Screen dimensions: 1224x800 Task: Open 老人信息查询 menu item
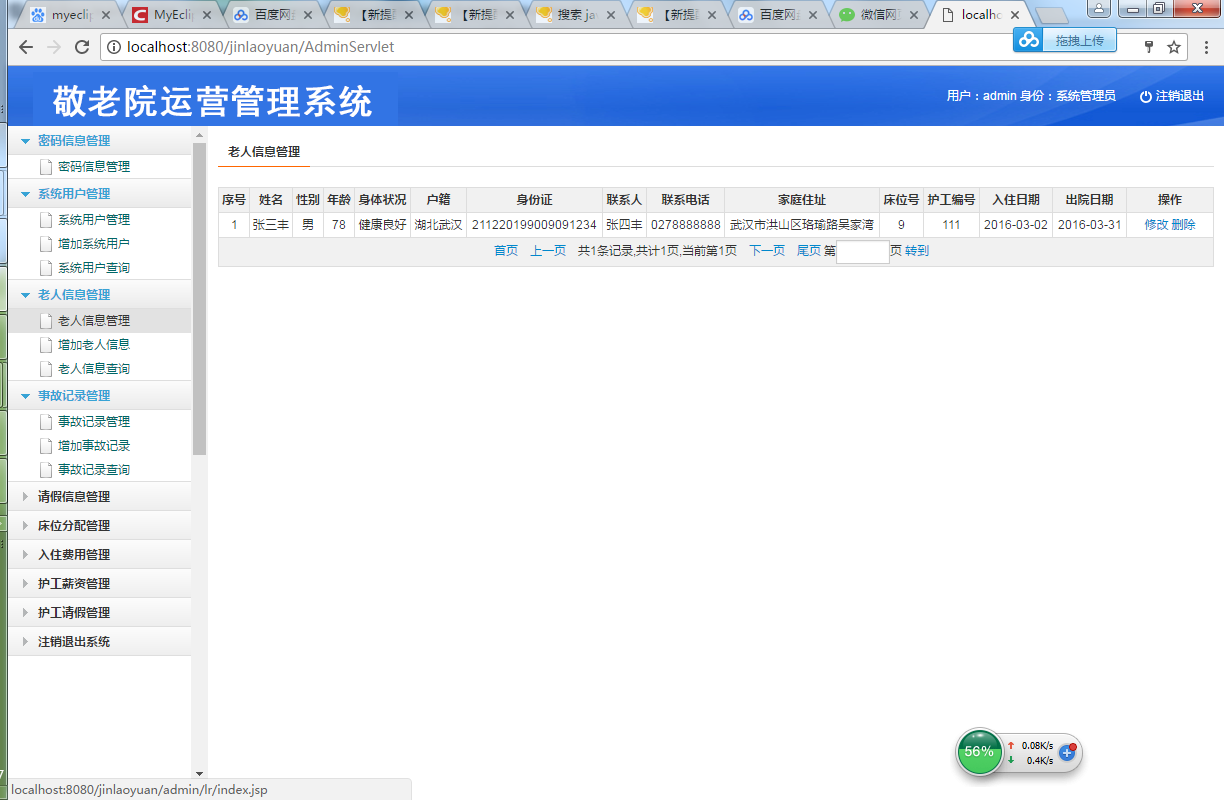(94, 369)
